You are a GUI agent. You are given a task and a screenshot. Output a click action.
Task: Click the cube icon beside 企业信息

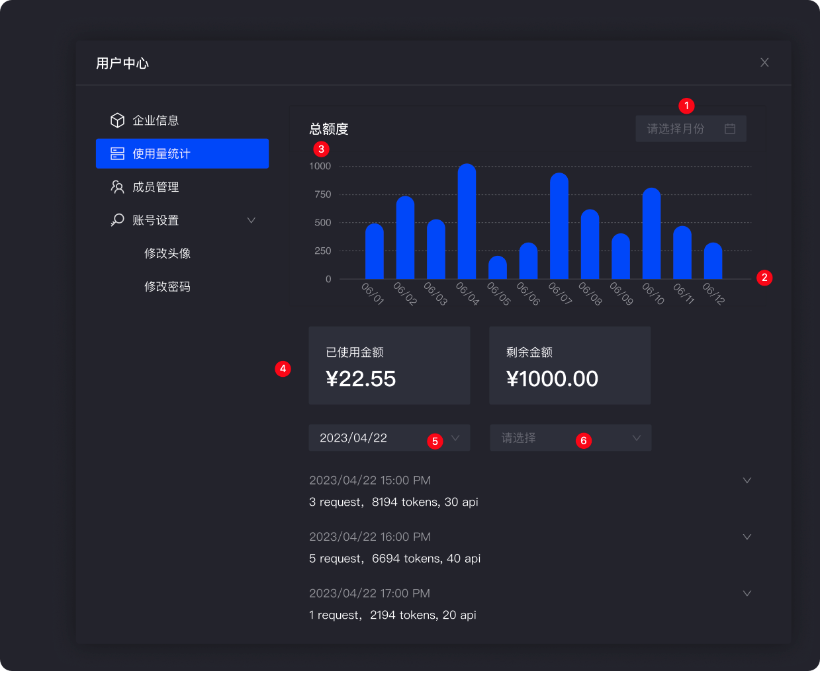pos(117,120)
